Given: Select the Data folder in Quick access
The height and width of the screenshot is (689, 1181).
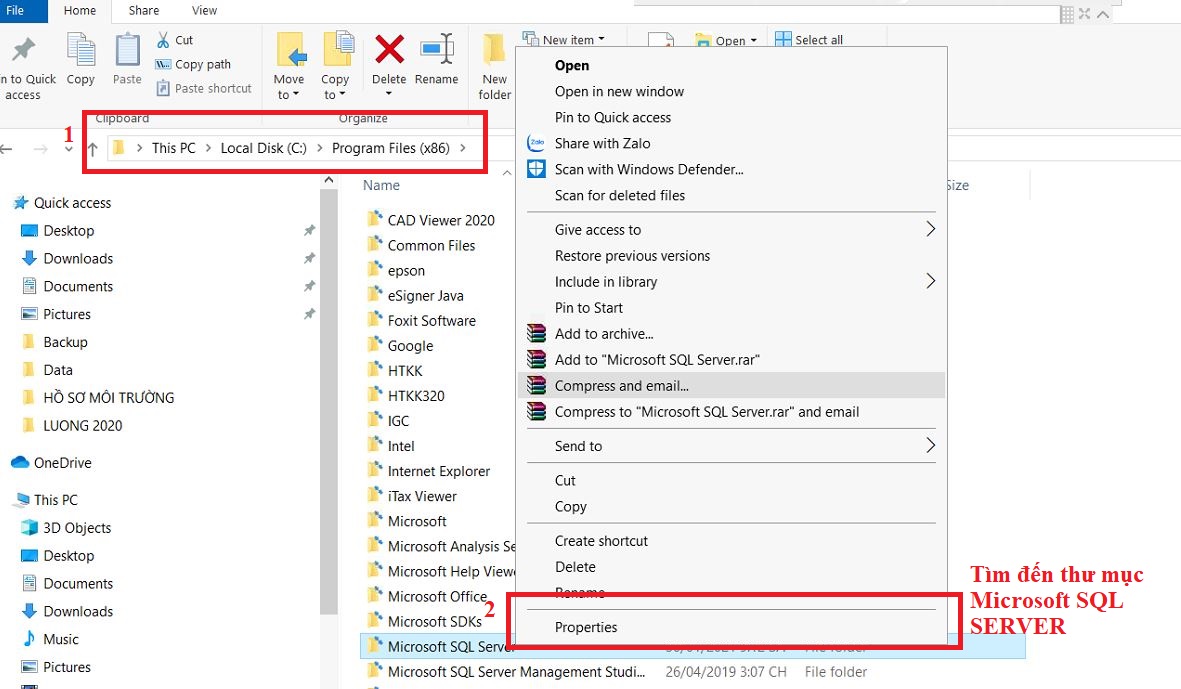Looking at the screenshot, I should pyautogui.click(x=58, y=370).
